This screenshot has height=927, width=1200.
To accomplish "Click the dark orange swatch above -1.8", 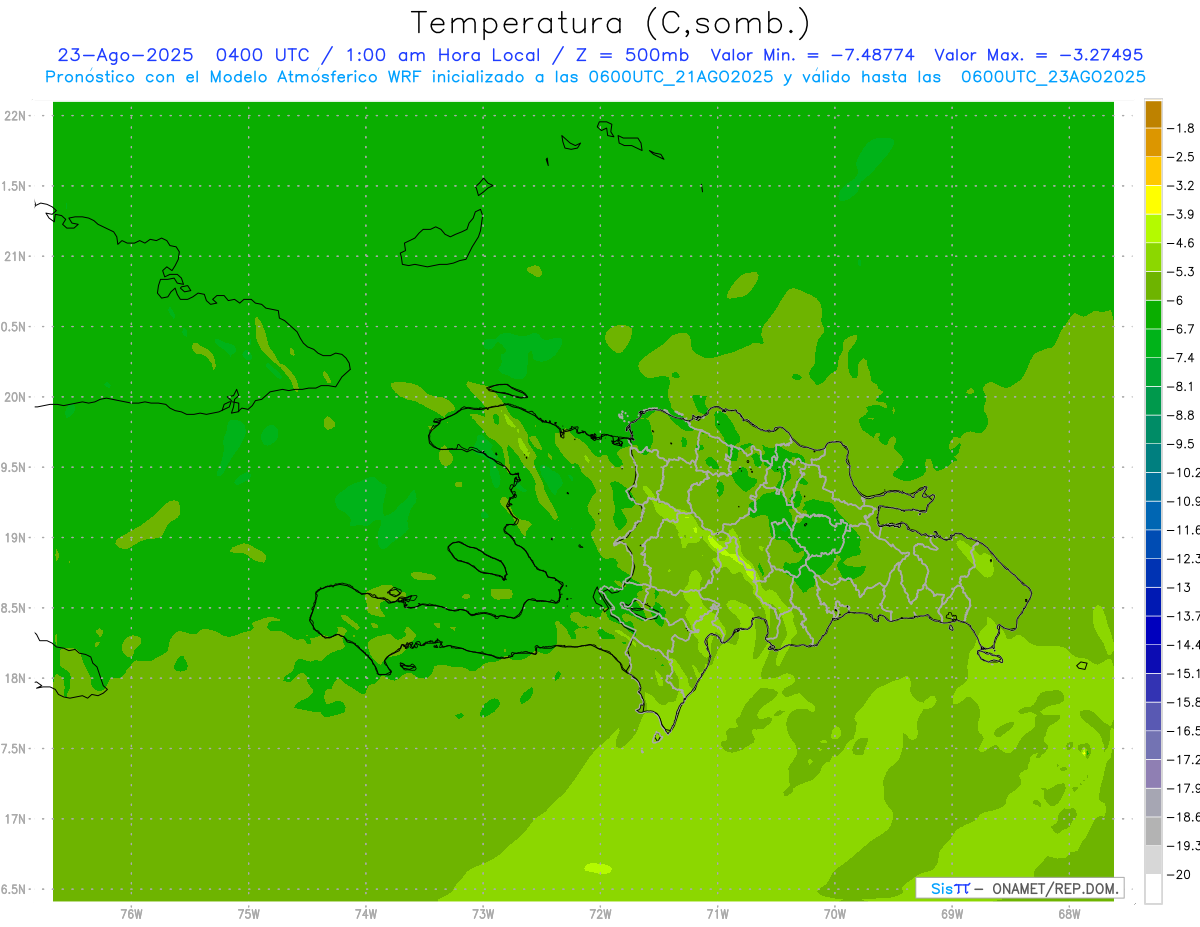I will point(1153,114).
